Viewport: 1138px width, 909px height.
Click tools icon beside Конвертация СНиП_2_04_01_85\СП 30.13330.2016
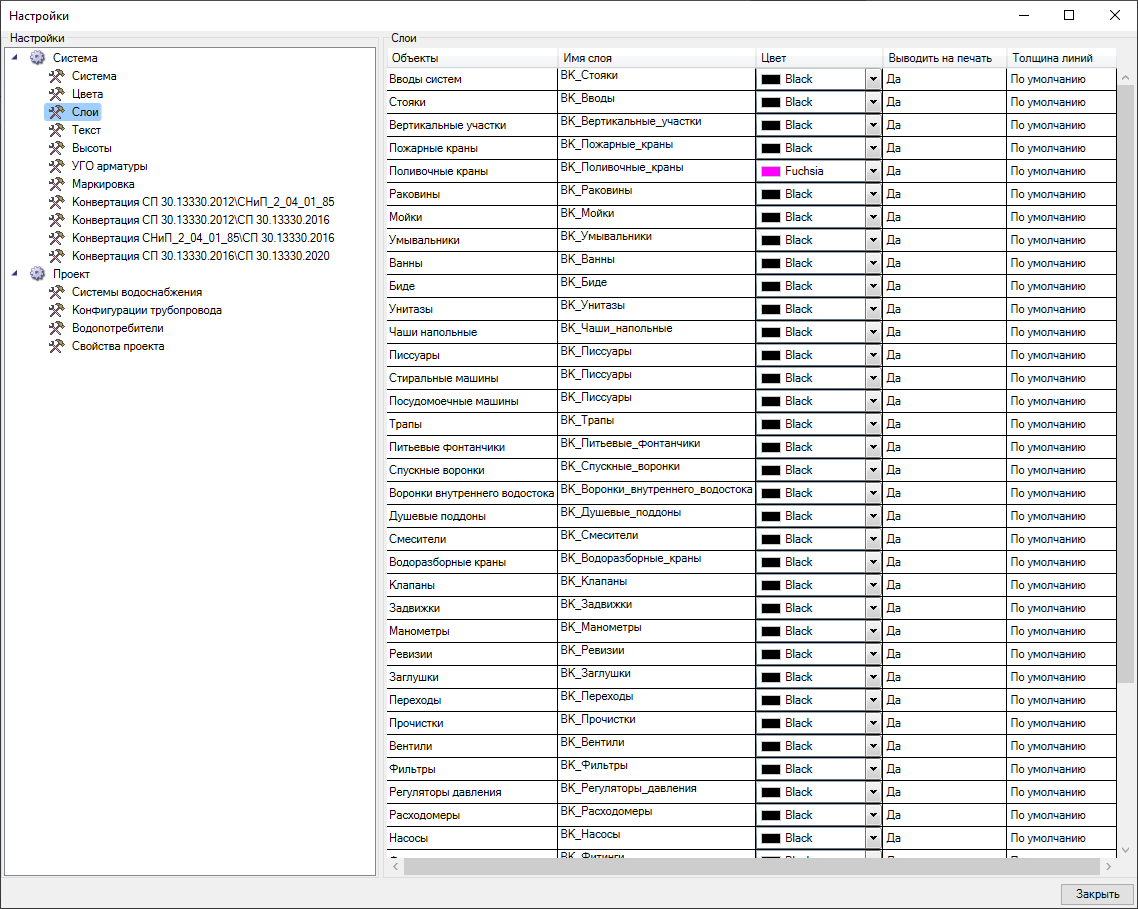(57, 237)
